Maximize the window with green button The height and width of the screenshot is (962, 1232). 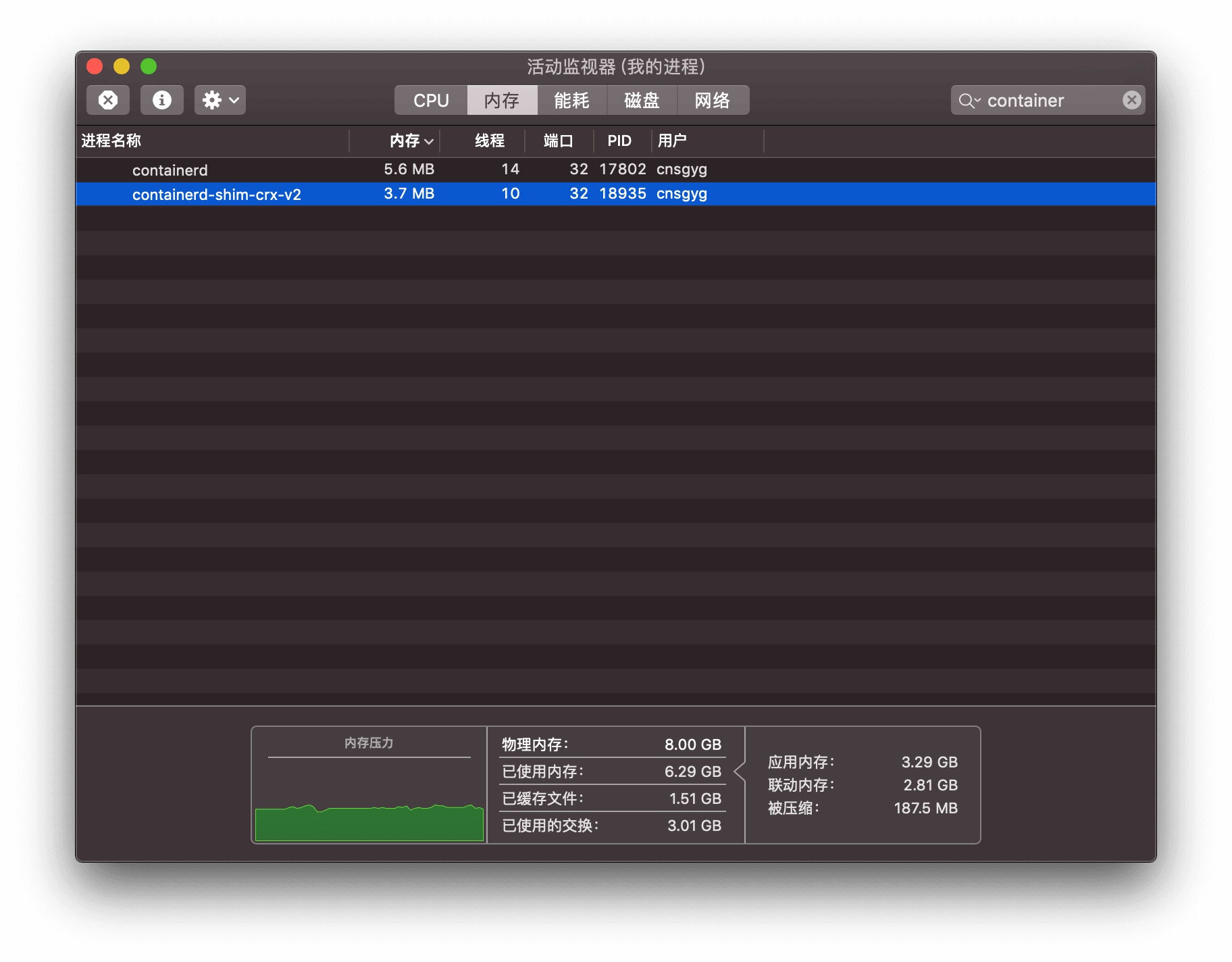[149, 66]
